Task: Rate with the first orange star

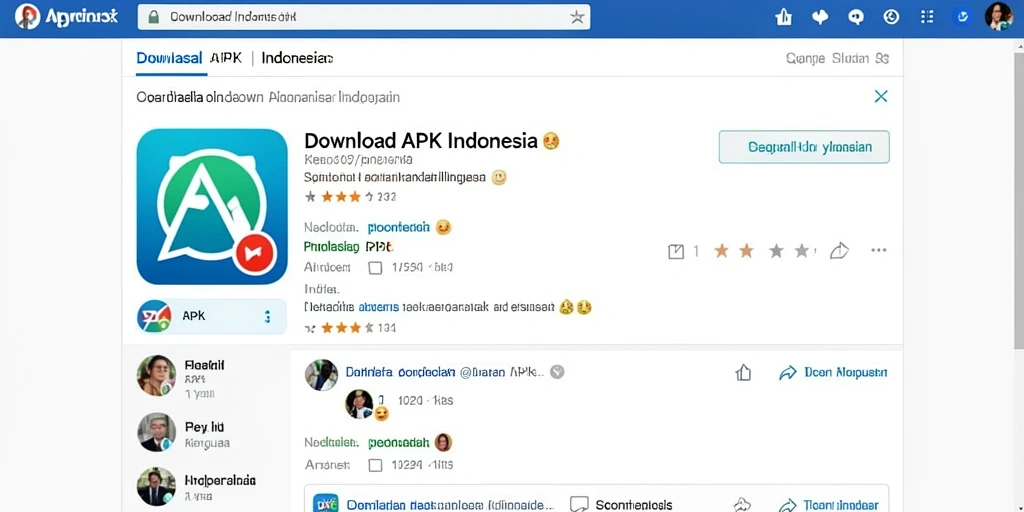Action: coord(721,251)
